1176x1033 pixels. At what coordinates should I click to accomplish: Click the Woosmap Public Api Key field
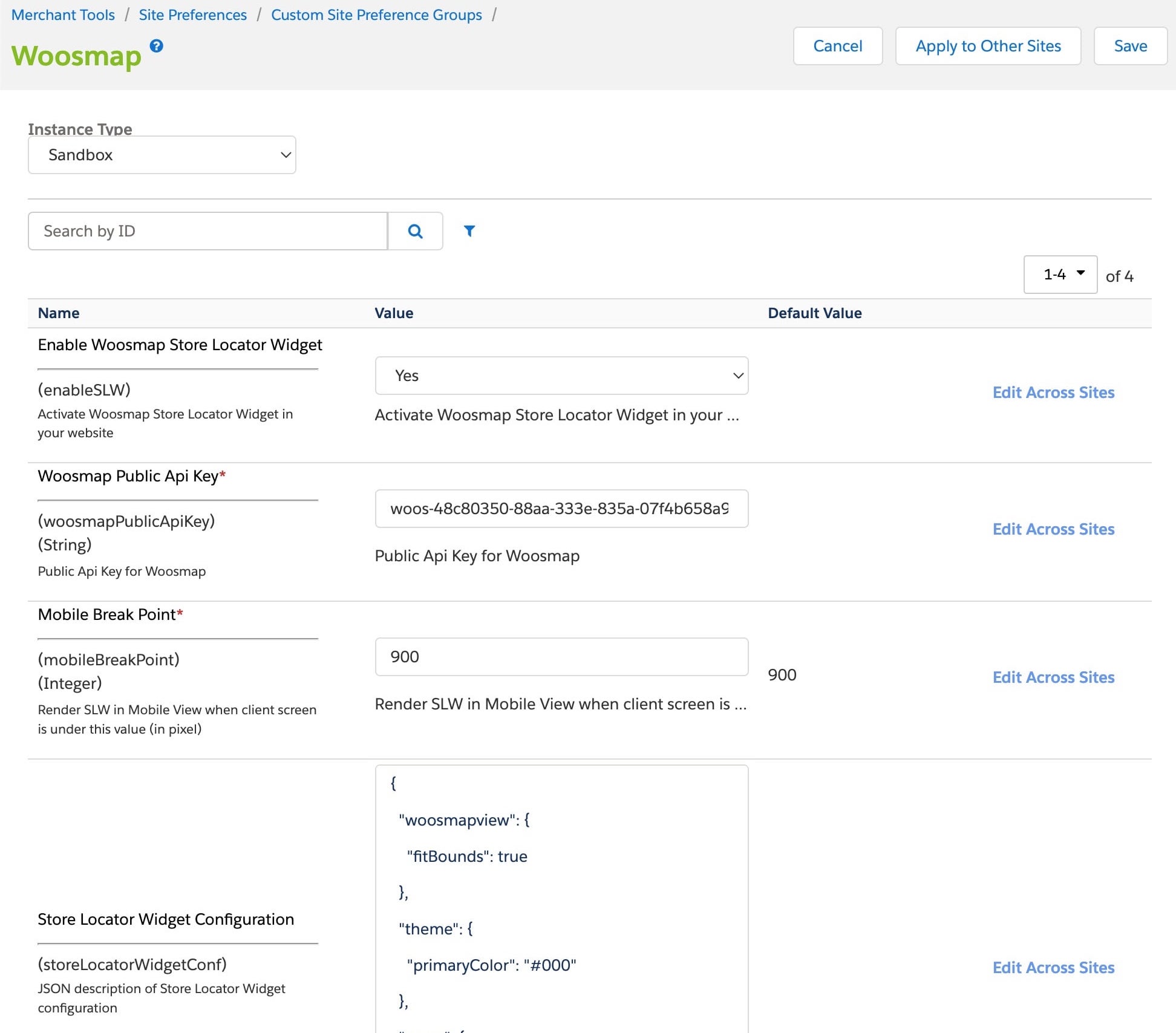click(561, 509)
